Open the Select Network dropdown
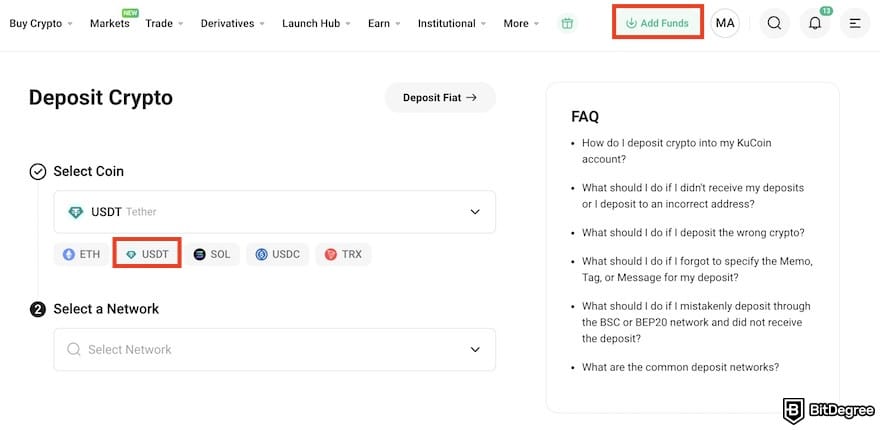This screenshot has height=430, width=880. [x=274, y=349]
